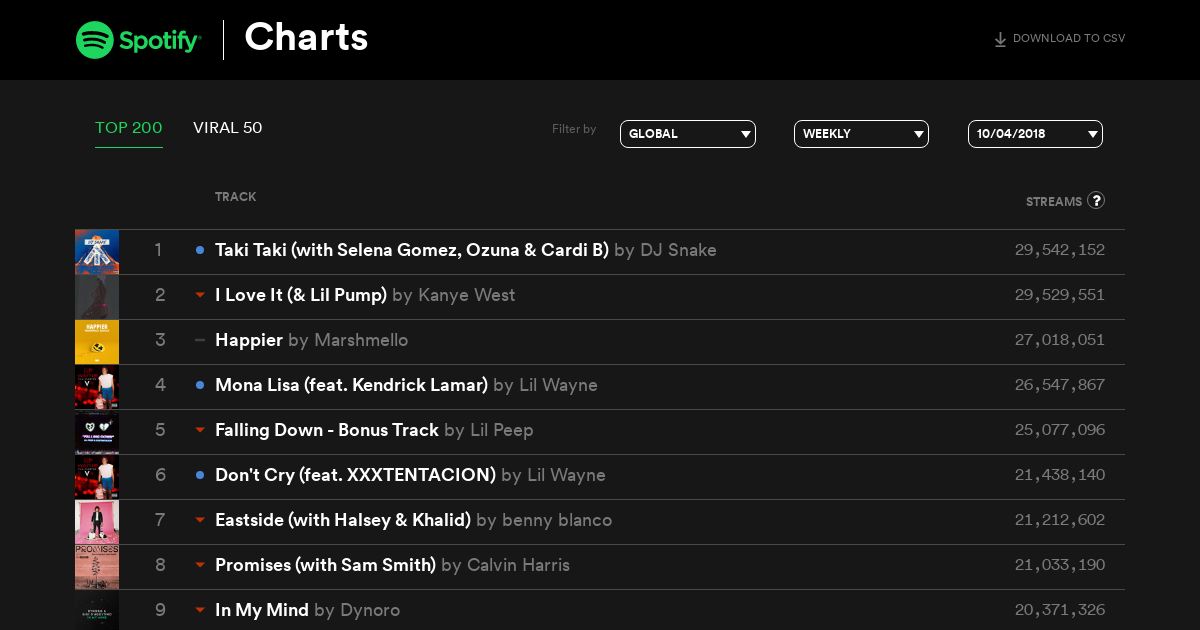Image resolution: width=1200 pixels, height=630 pixels.
Task: Click the Charts heading text
Action: pos(306,38)
